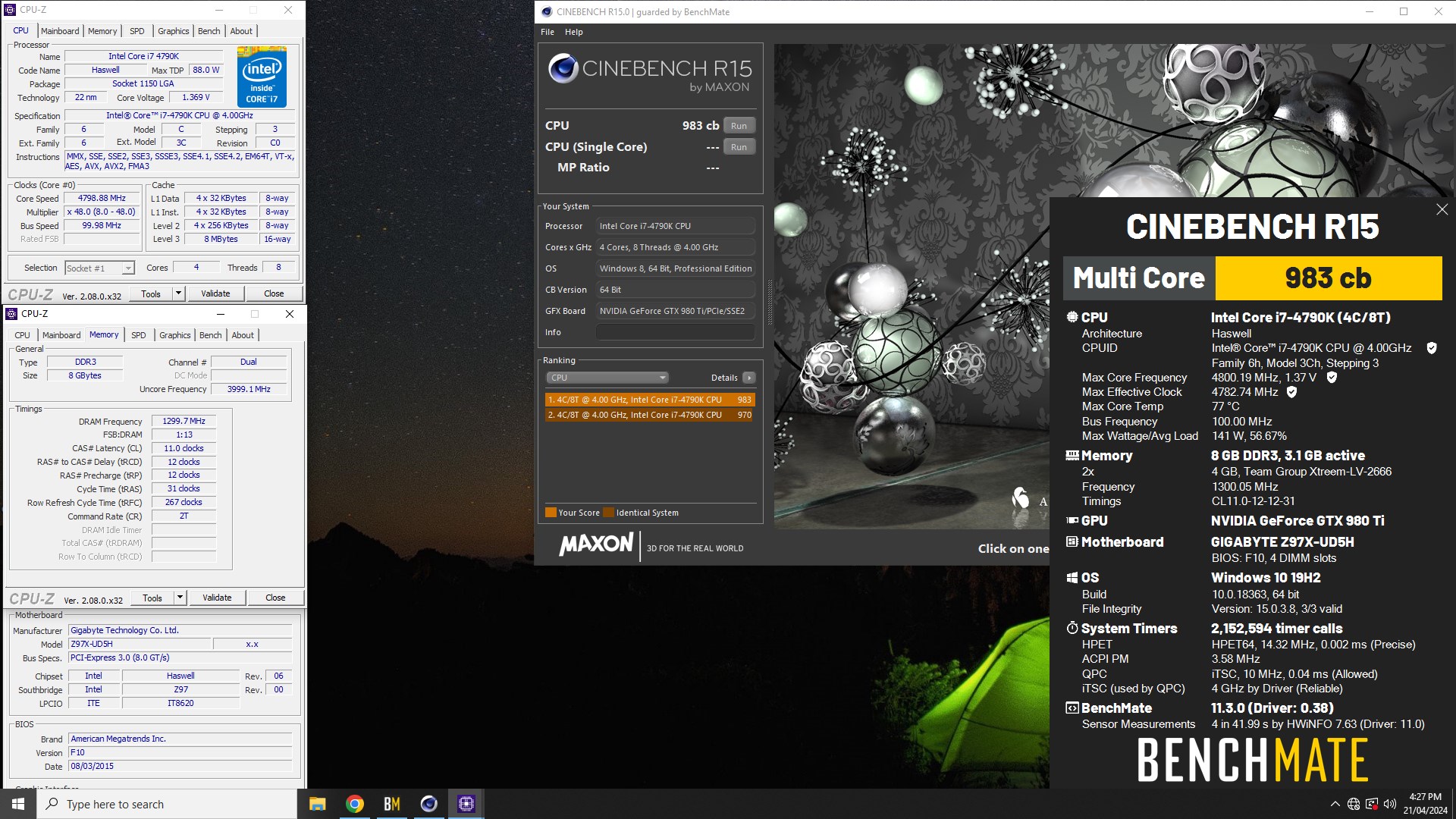Click the DRAM Frequency value 1299.7 MHz

pos(184,421)
